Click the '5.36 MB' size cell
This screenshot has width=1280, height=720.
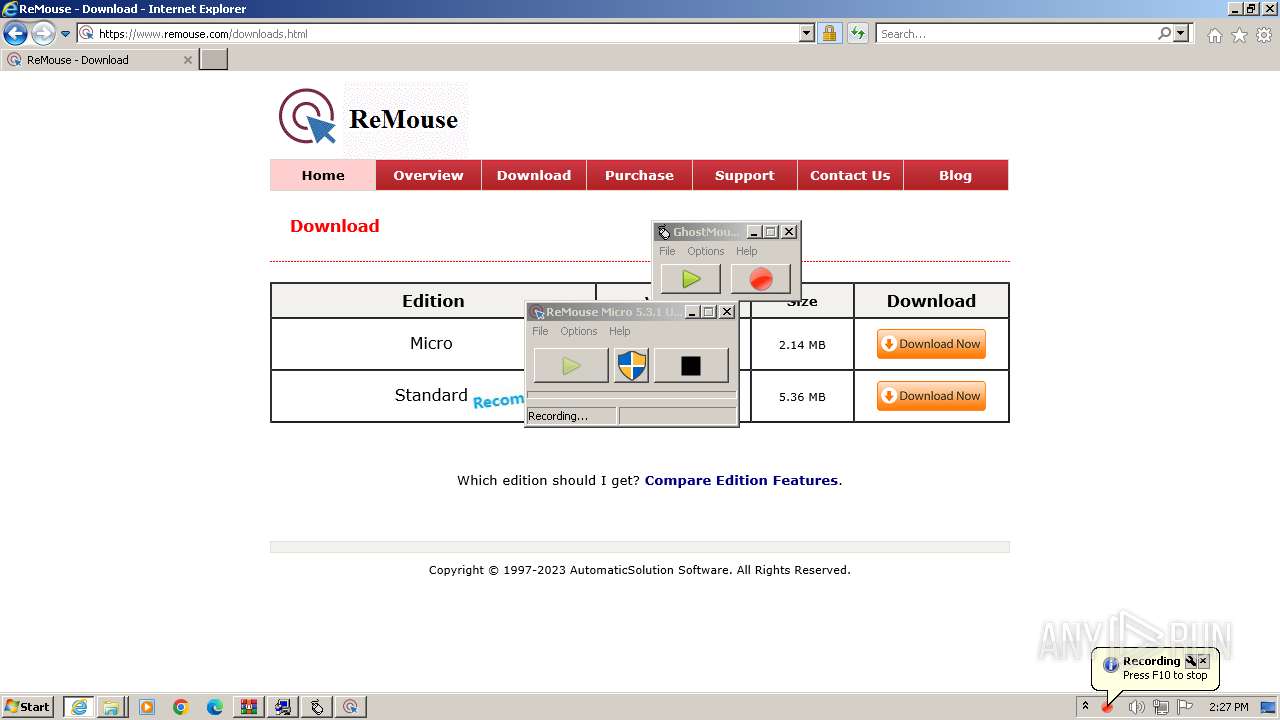tap(802, 397)
